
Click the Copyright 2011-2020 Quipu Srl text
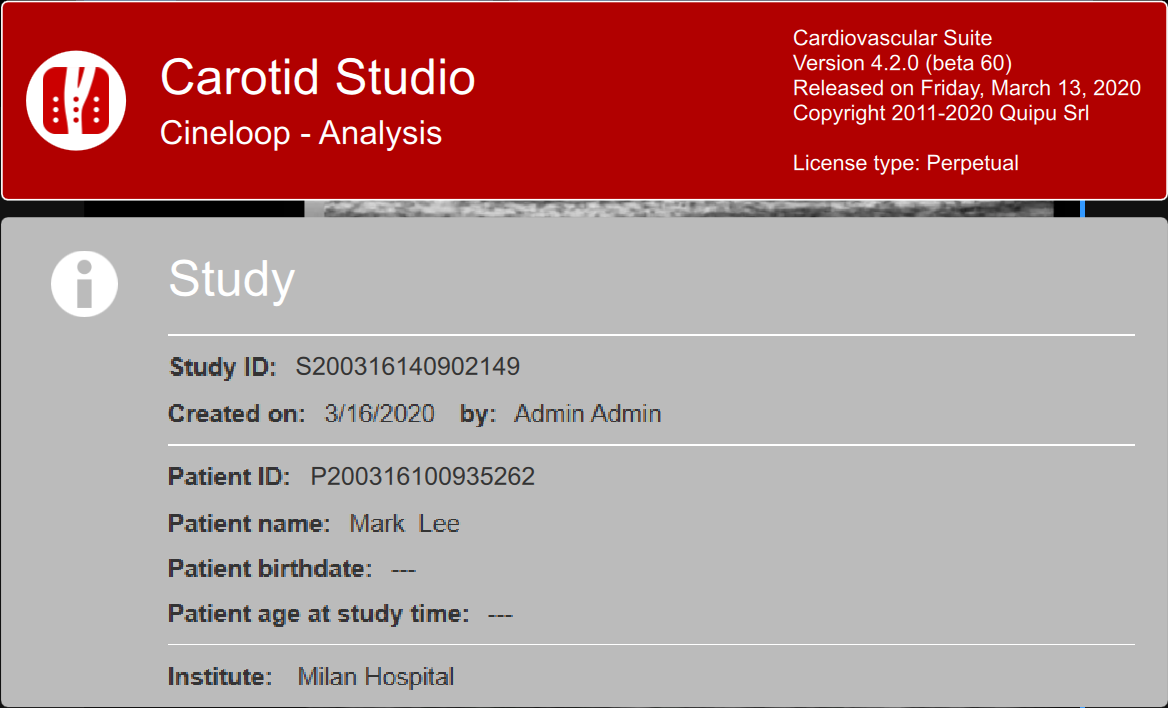[x=940, y=113]
